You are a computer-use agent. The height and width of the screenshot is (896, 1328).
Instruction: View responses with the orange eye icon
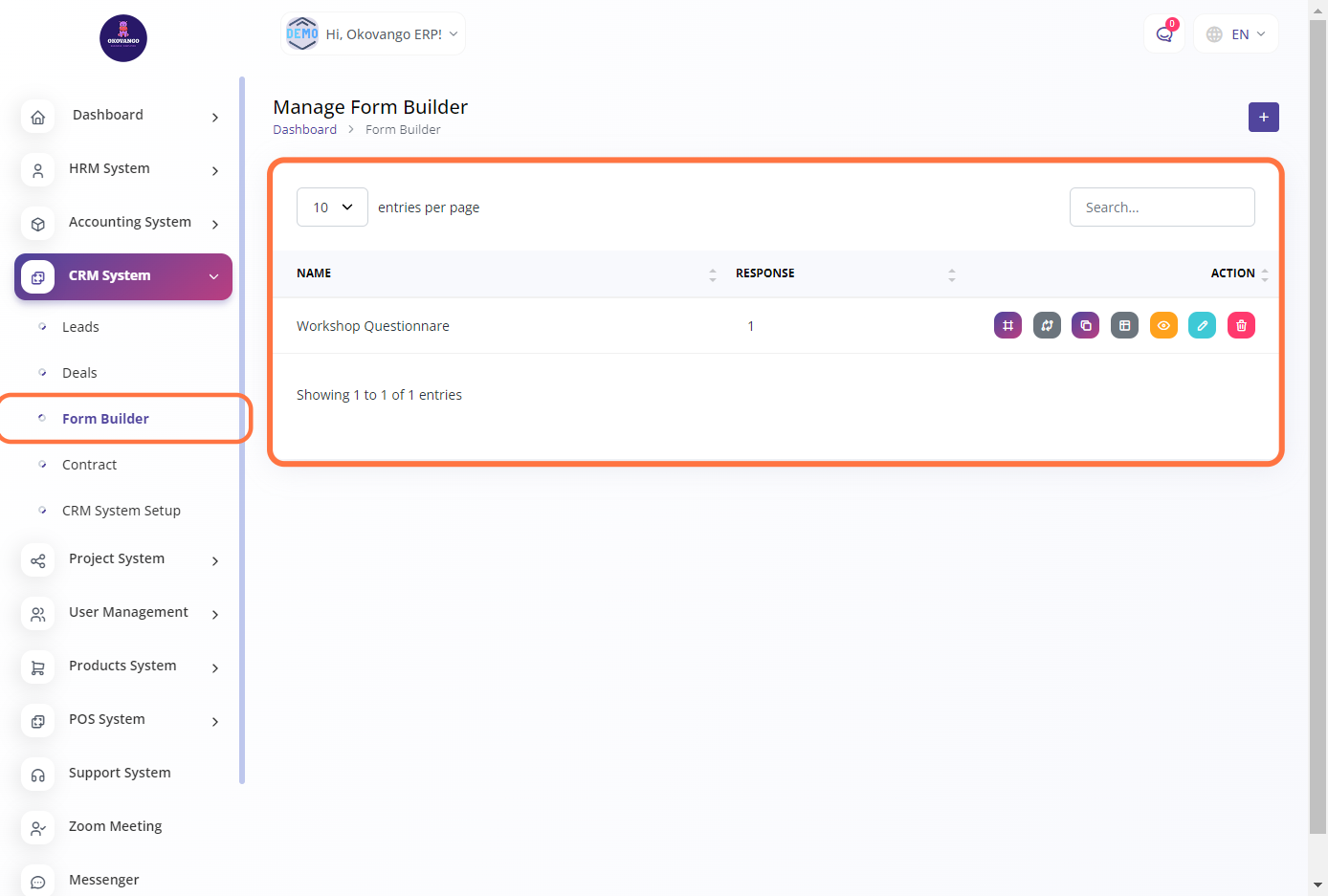tap(1163, 326)
